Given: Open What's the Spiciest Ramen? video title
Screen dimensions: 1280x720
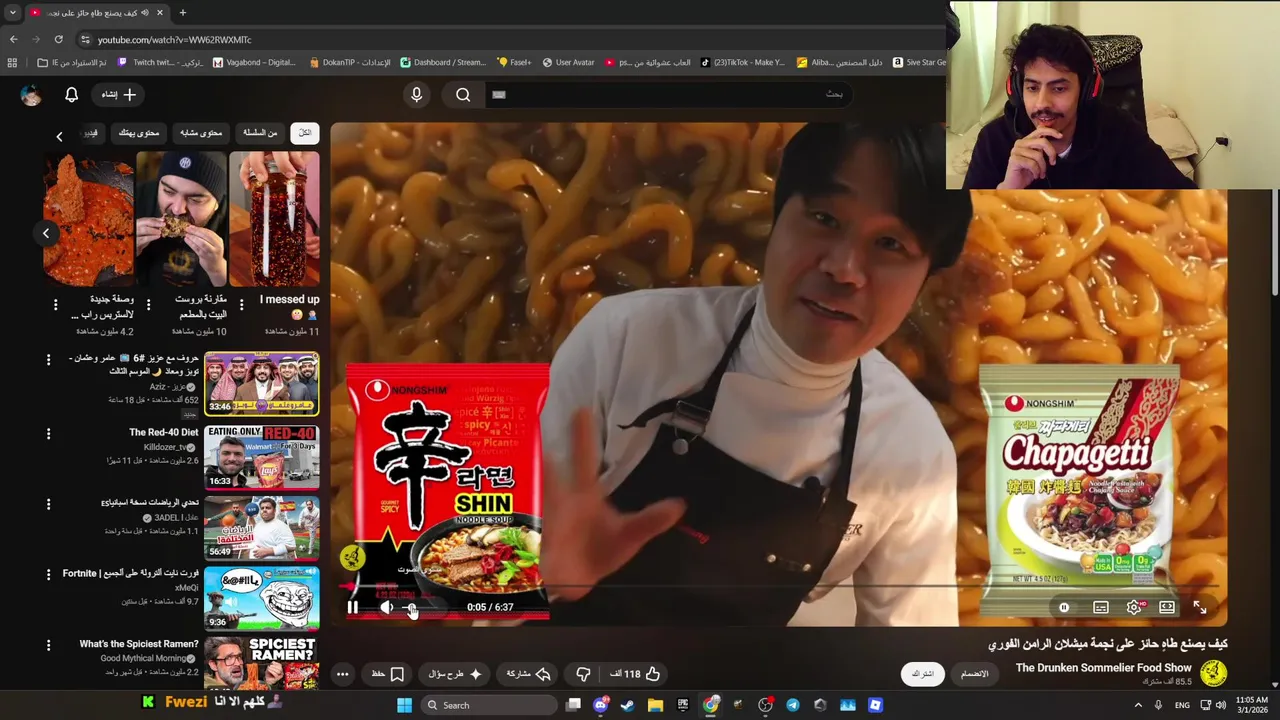Looking at the screenshot, I should click(x=139, y=644).
